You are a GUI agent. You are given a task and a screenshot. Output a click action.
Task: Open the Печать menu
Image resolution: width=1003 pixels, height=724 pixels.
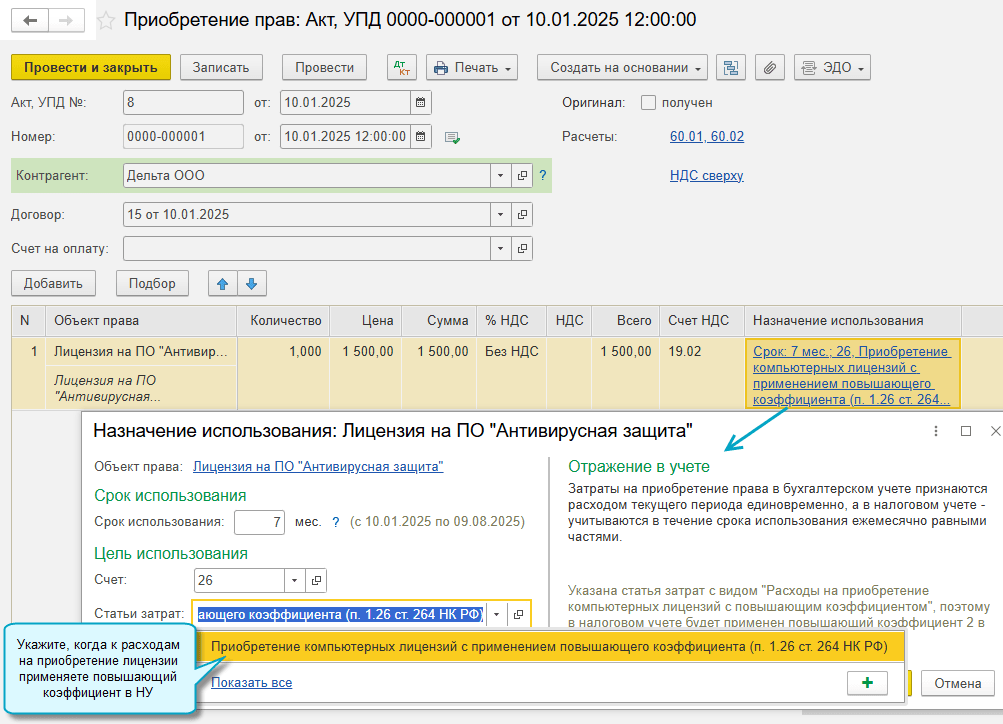[472, 68]
